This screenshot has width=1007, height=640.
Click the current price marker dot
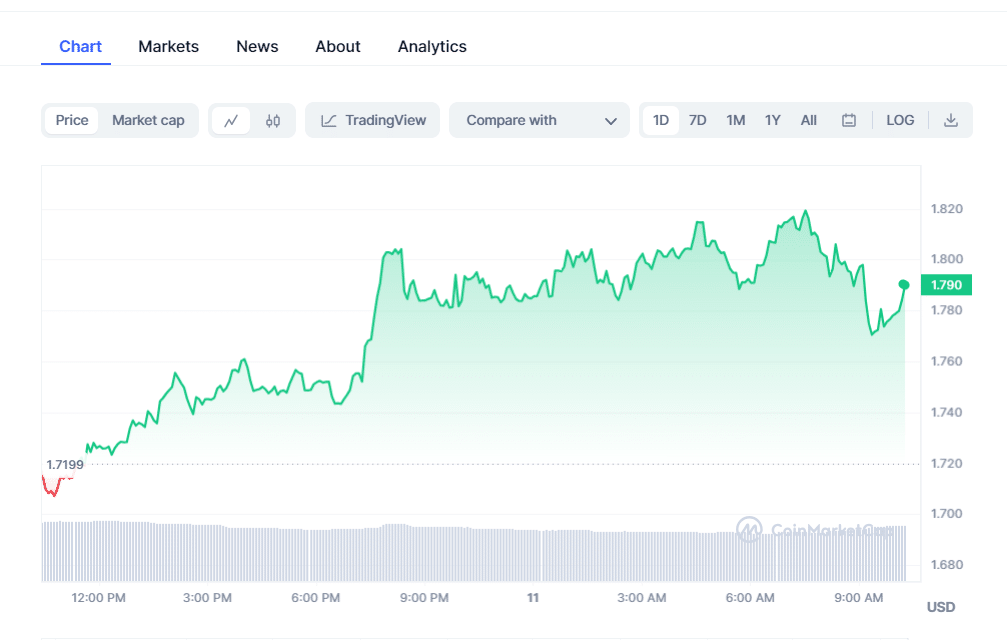[904, 284]
